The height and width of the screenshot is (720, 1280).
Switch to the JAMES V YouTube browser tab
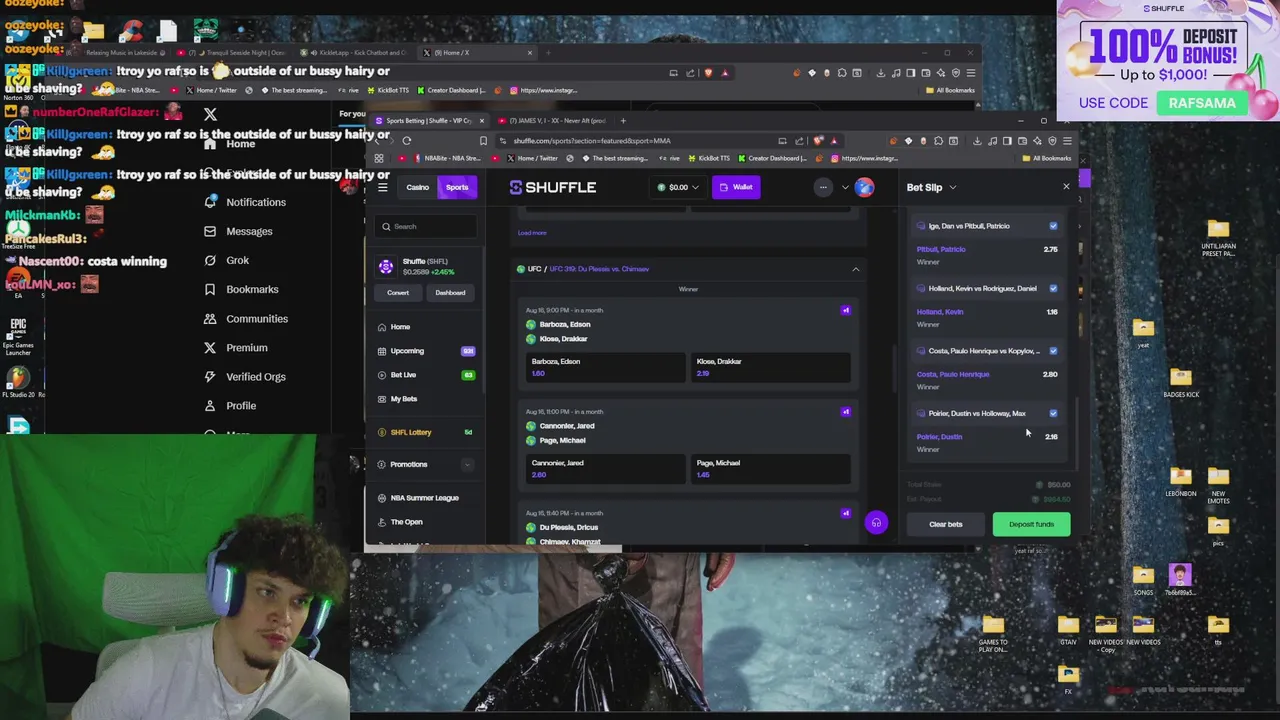pyautogui.click(x=553, y=121)
